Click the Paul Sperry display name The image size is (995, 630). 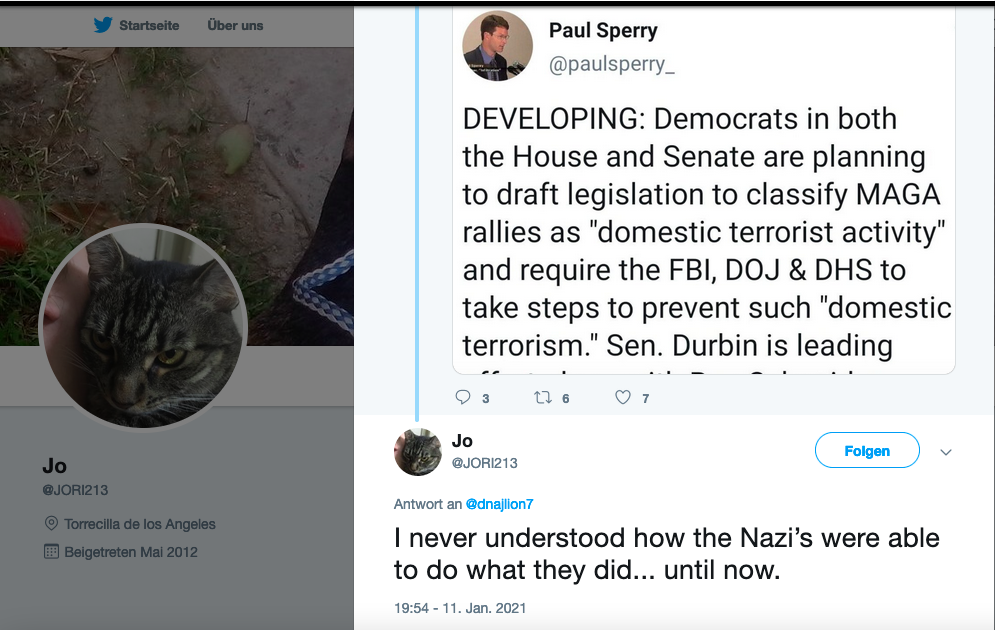(603, 31)
